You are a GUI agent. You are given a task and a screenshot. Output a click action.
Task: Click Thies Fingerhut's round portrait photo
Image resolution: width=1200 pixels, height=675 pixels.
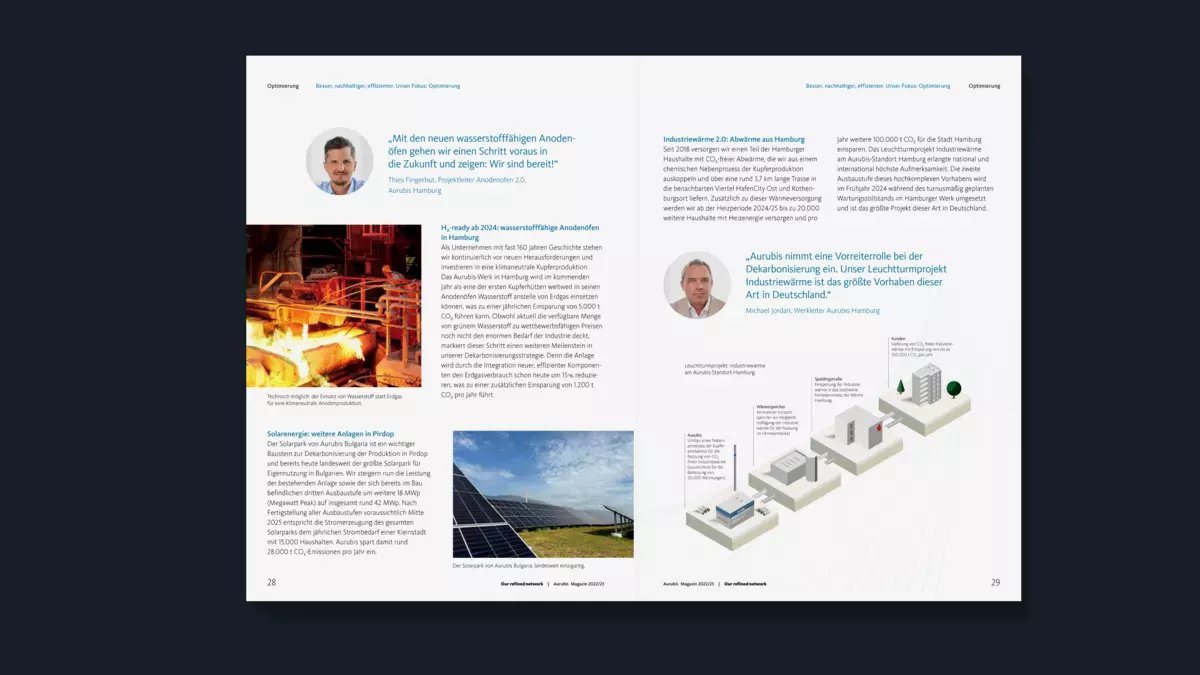pos(340,161)
